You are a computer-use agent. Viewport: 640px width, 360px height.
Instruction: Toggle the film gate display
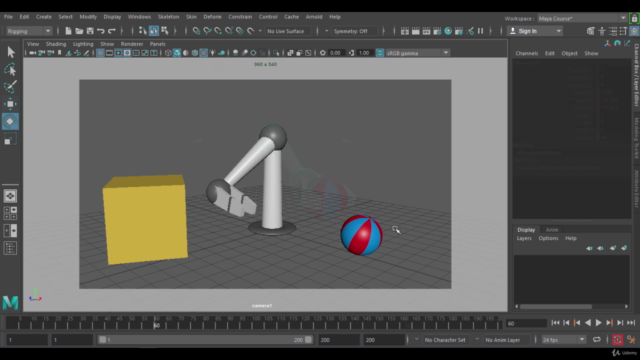click(109, 53)
